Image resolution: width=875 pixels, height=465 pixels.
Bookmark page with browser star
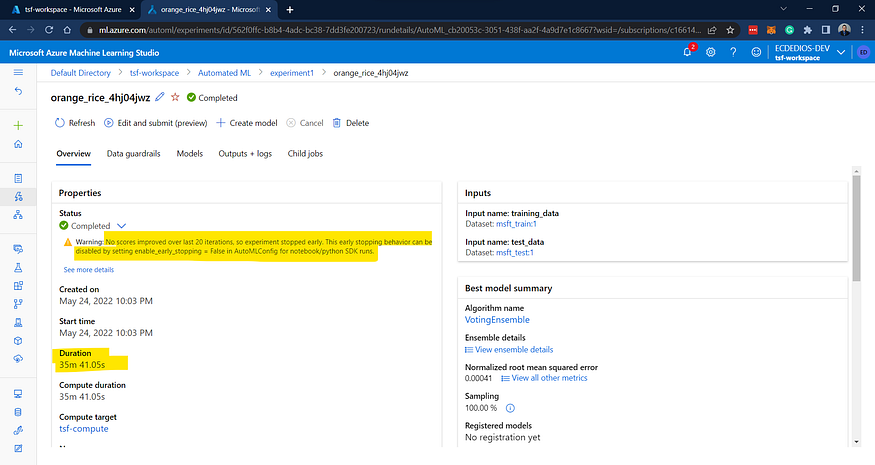730,30
